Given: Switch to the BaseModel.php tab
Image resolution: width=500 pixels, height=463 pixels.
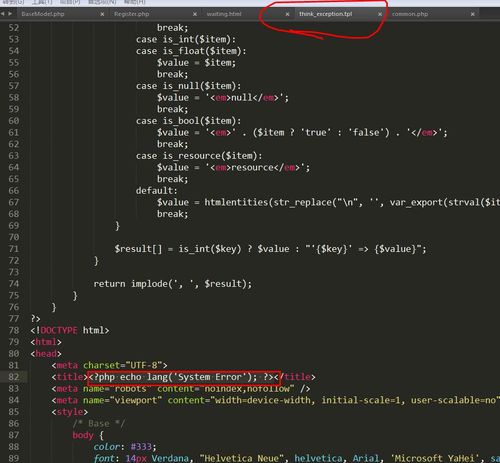Looking at the screenshot, I should click(43, 14).
